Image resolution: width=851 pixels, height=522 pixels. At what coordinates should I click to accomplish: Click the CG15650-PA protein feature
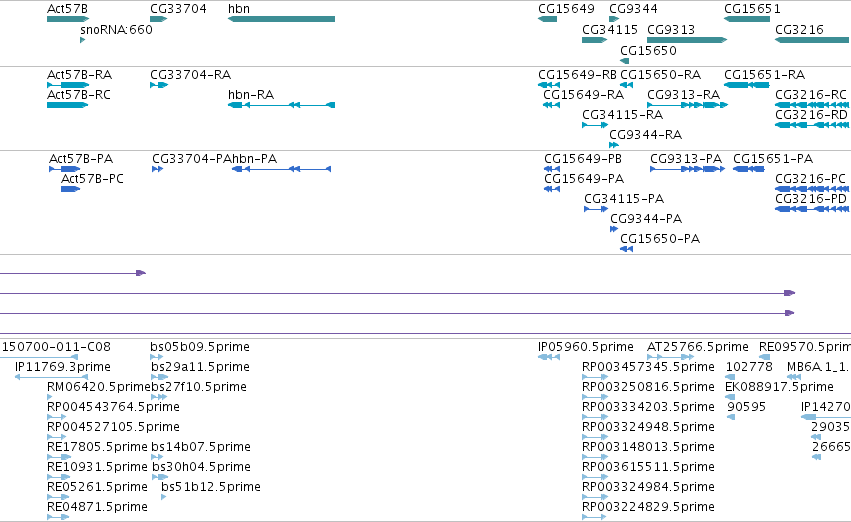tap(626, 249)
